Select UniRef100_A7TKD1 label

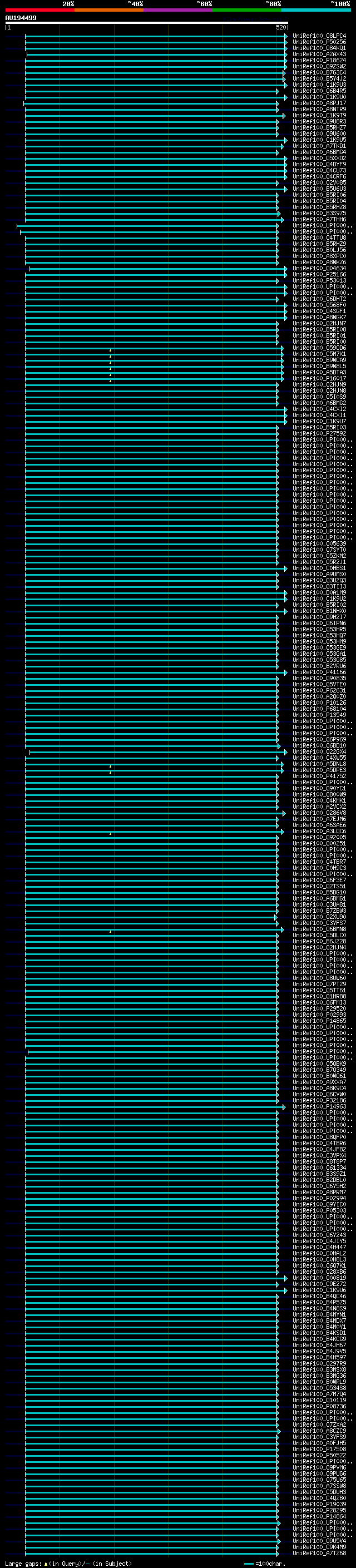coord(319,146)
